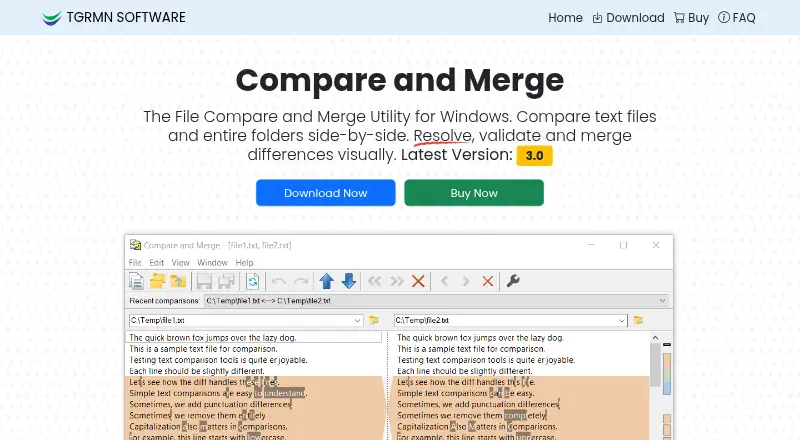800x440 pixels.
Task: Click right pane line "Sometimes we remove them completely."
Action: point(472,415)
